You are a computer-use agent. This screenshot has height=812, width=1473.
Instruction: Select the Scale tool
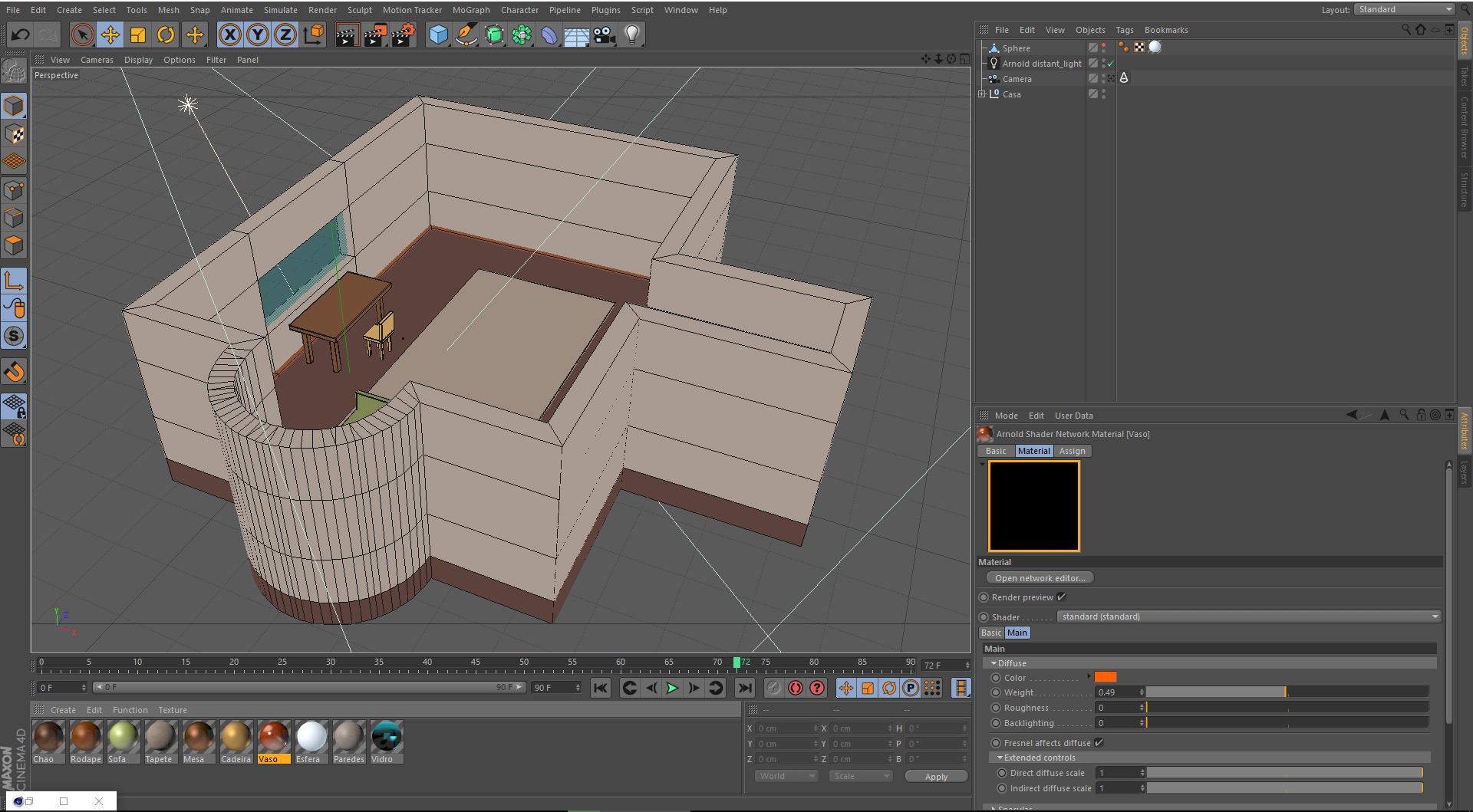click(x=138, y=35)
